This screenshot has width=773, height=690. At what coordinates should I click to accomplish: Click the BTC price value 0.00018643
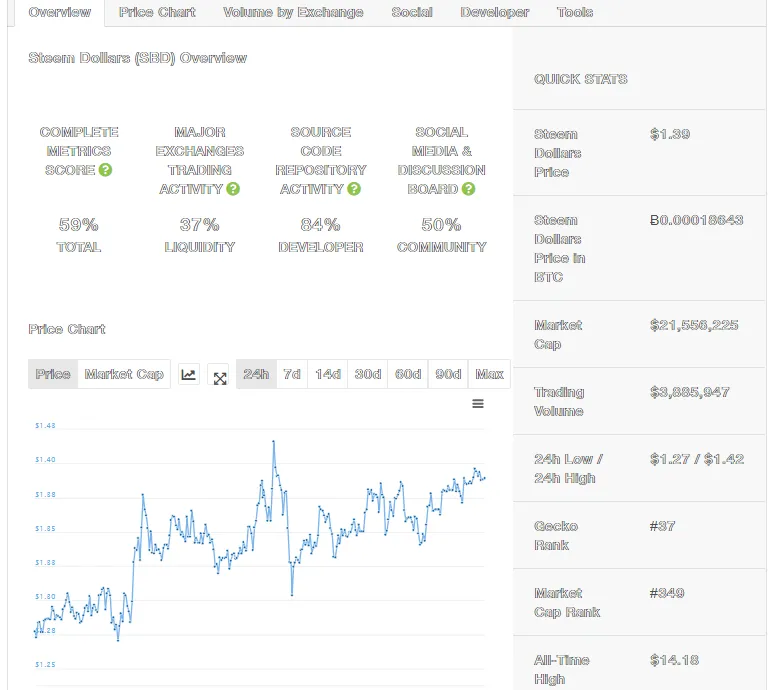point(696,220)
